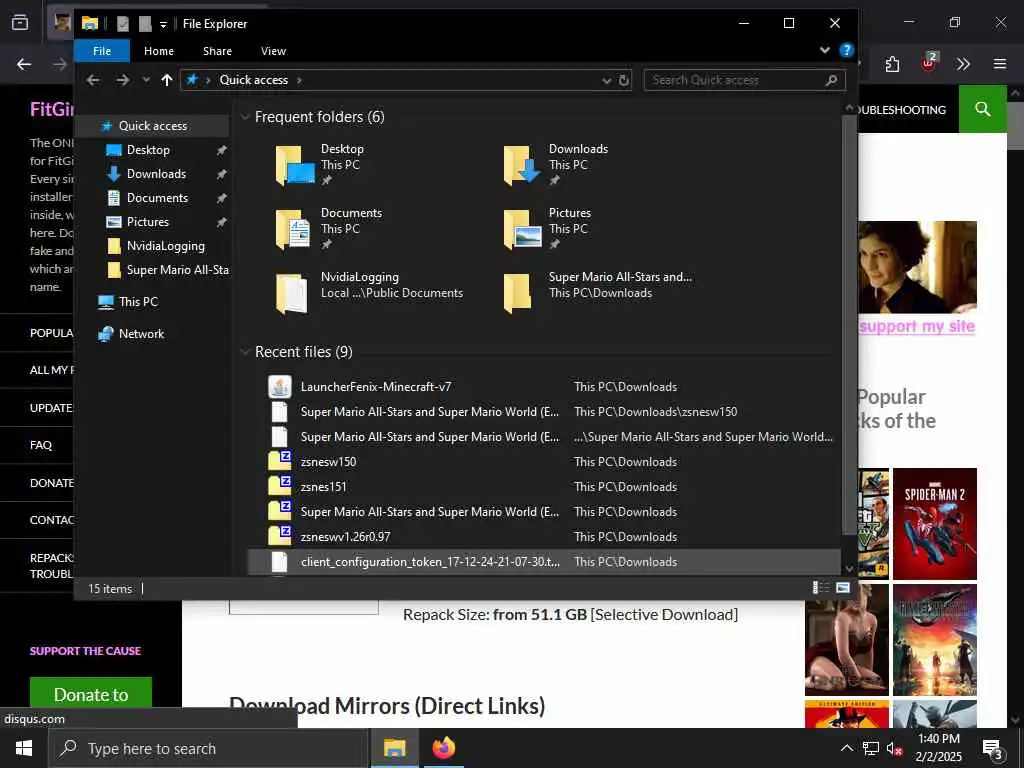1024x768 pixels.
Task: Go back in File Explorer navigation
Action: click(93, 80)
